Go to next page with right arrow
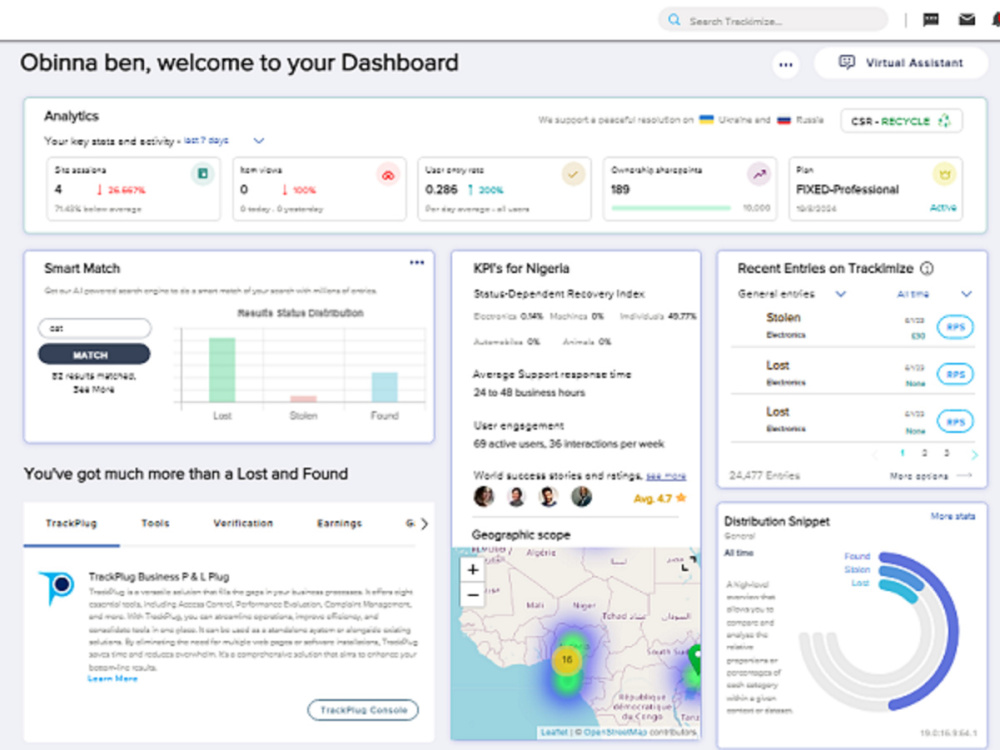This screenshot has height=750, width=1000. (x=974, y=455)
